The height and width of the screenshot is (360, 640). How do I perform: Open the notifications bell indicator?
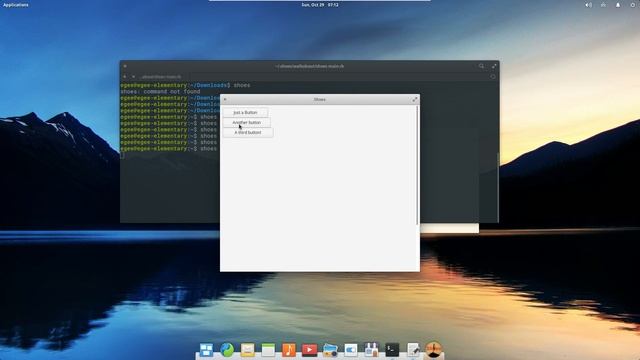[618, 5]
